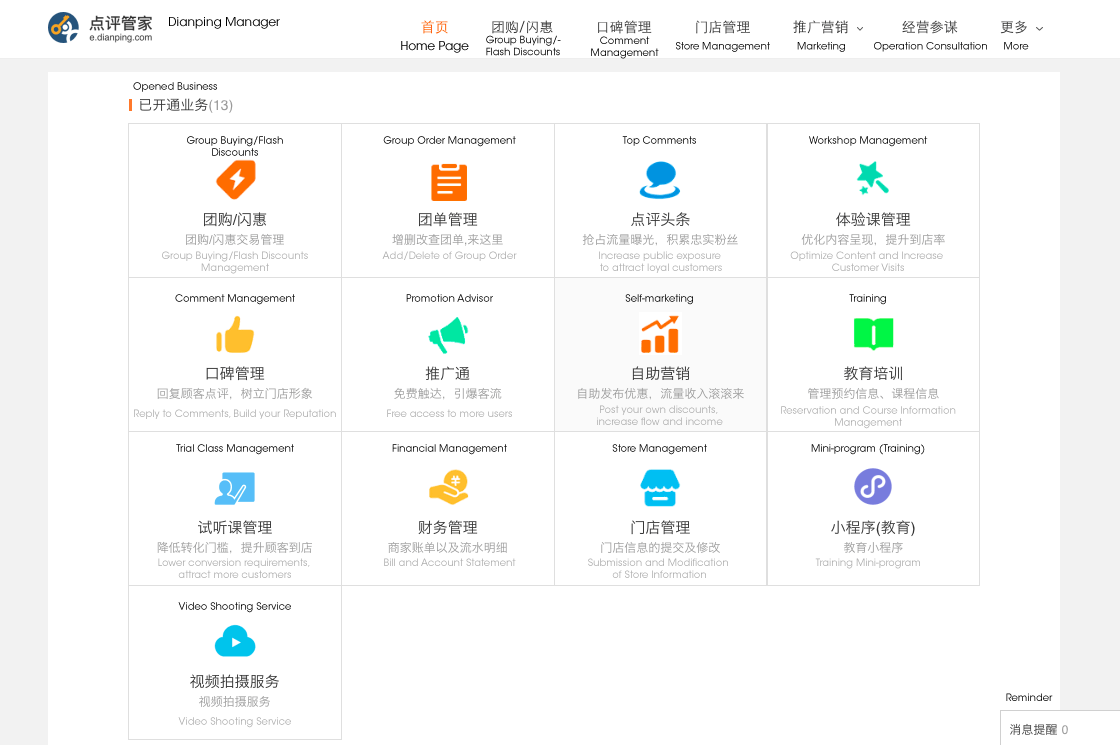Click the Dianping Manager logo
This screenshot has width=1120, height=745.
tap(100, 28)
